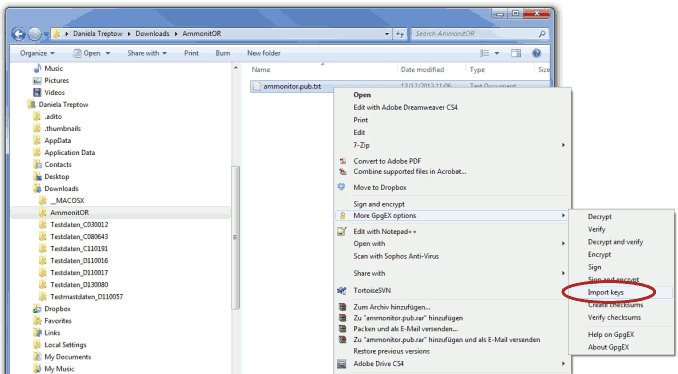This screenshot has width=678, height=374.
Task: Click the navigation pane scroll up arrow
Action: [x=236, y=68]
